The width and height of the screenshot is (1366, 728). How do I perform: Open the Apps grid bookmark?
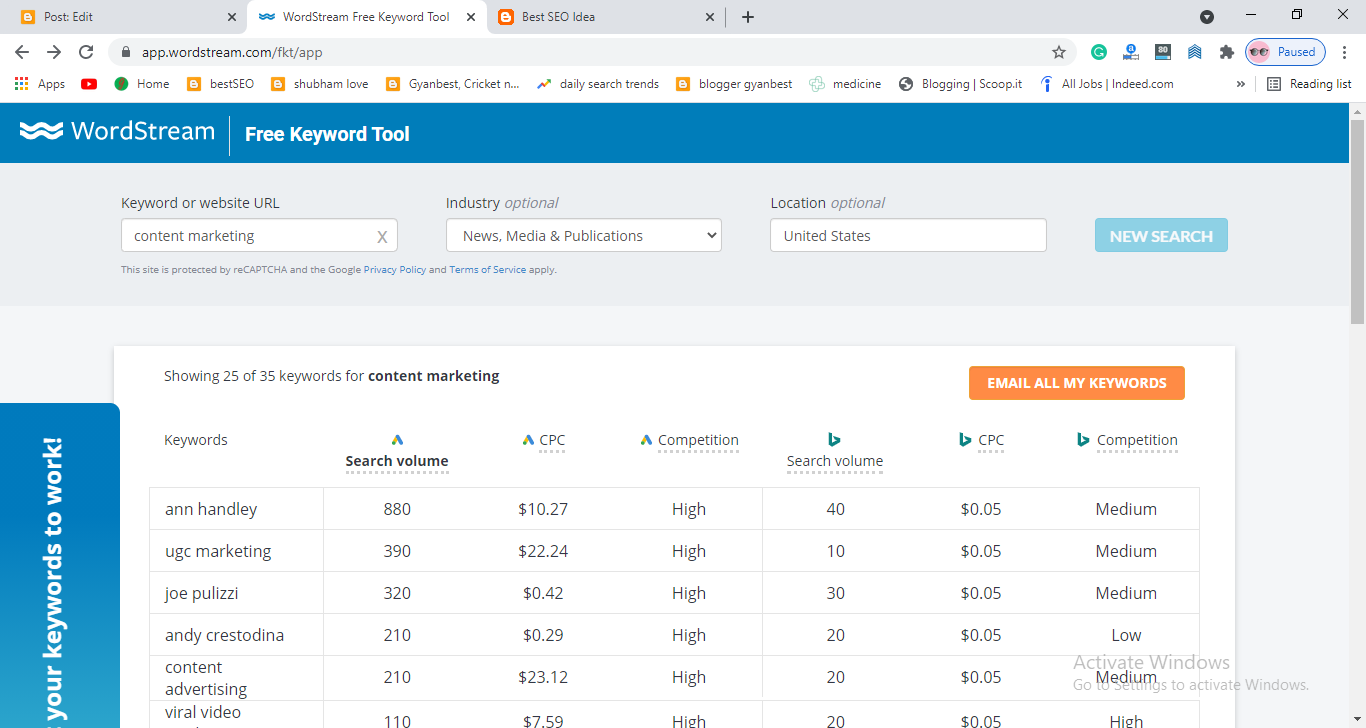(x=40, y=84)
